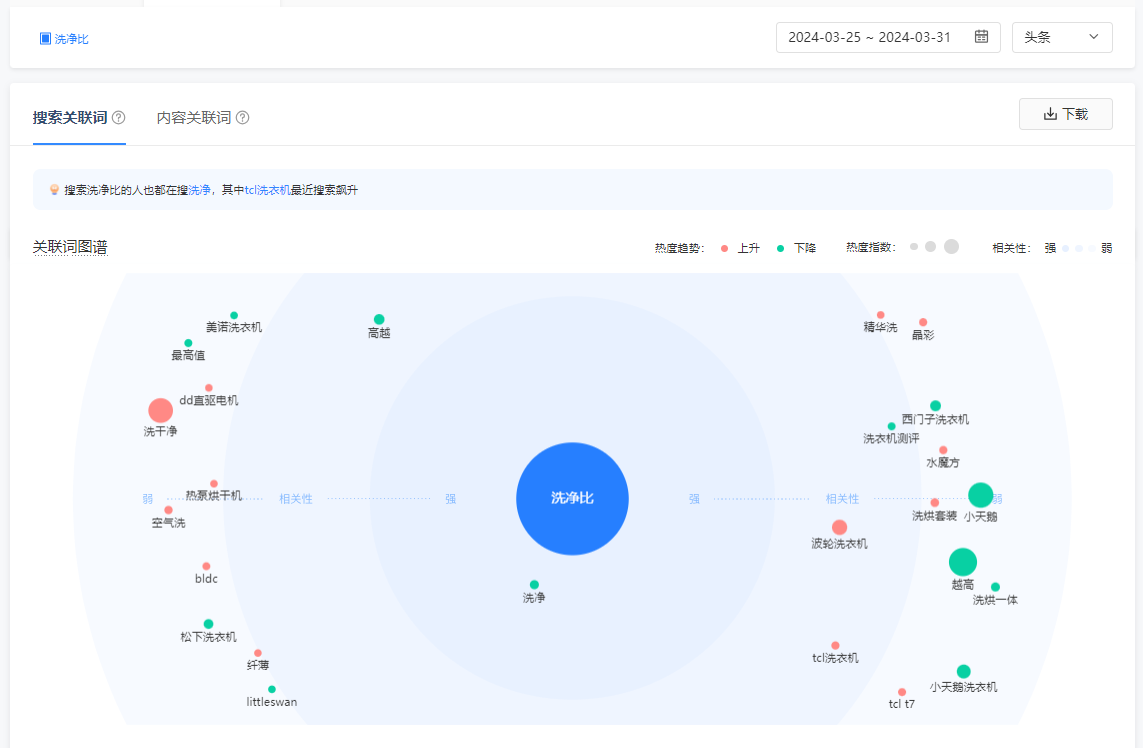
Task: Open the 洗净 link in the tip
Action: (x=199, y=190)
